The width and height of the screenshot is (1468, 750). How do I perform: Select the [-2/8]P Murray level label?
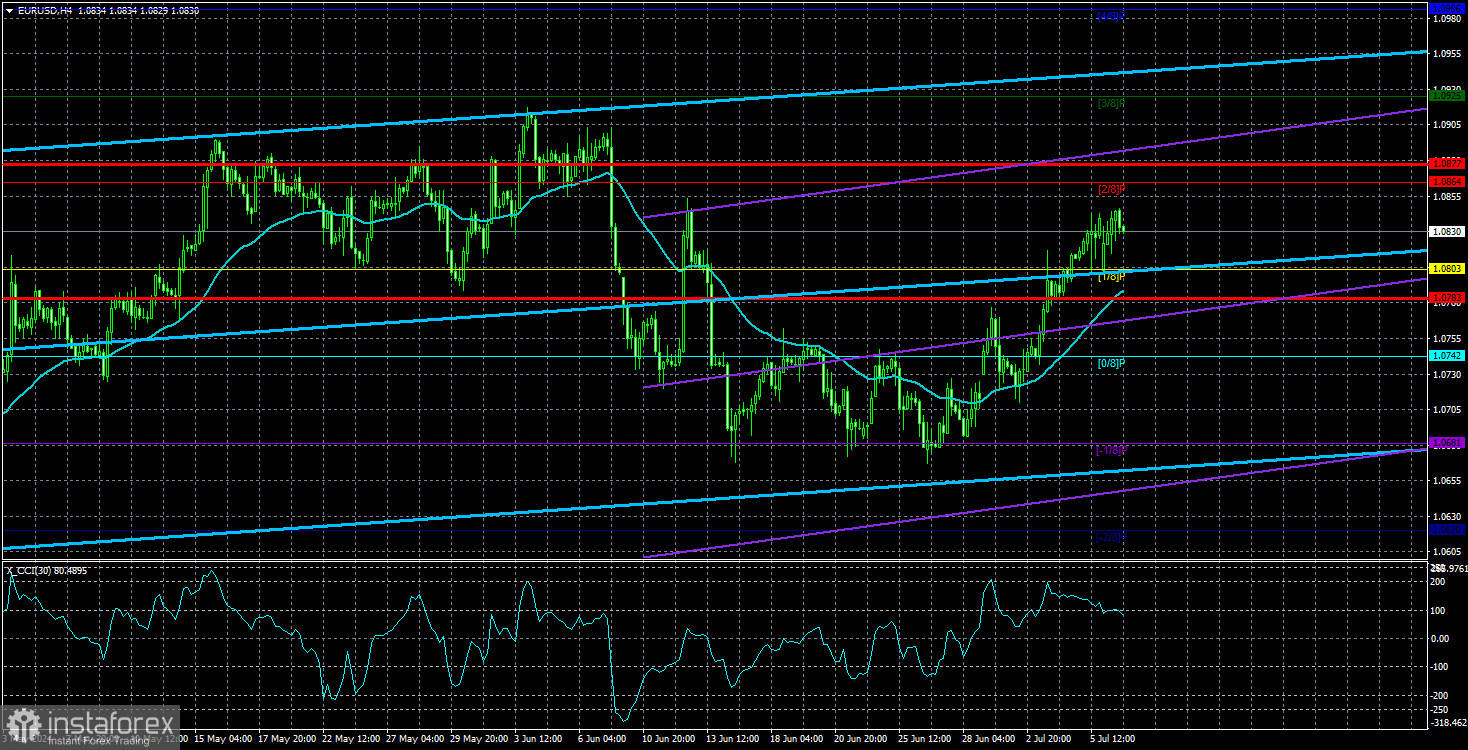click(x=1112, y=537)
